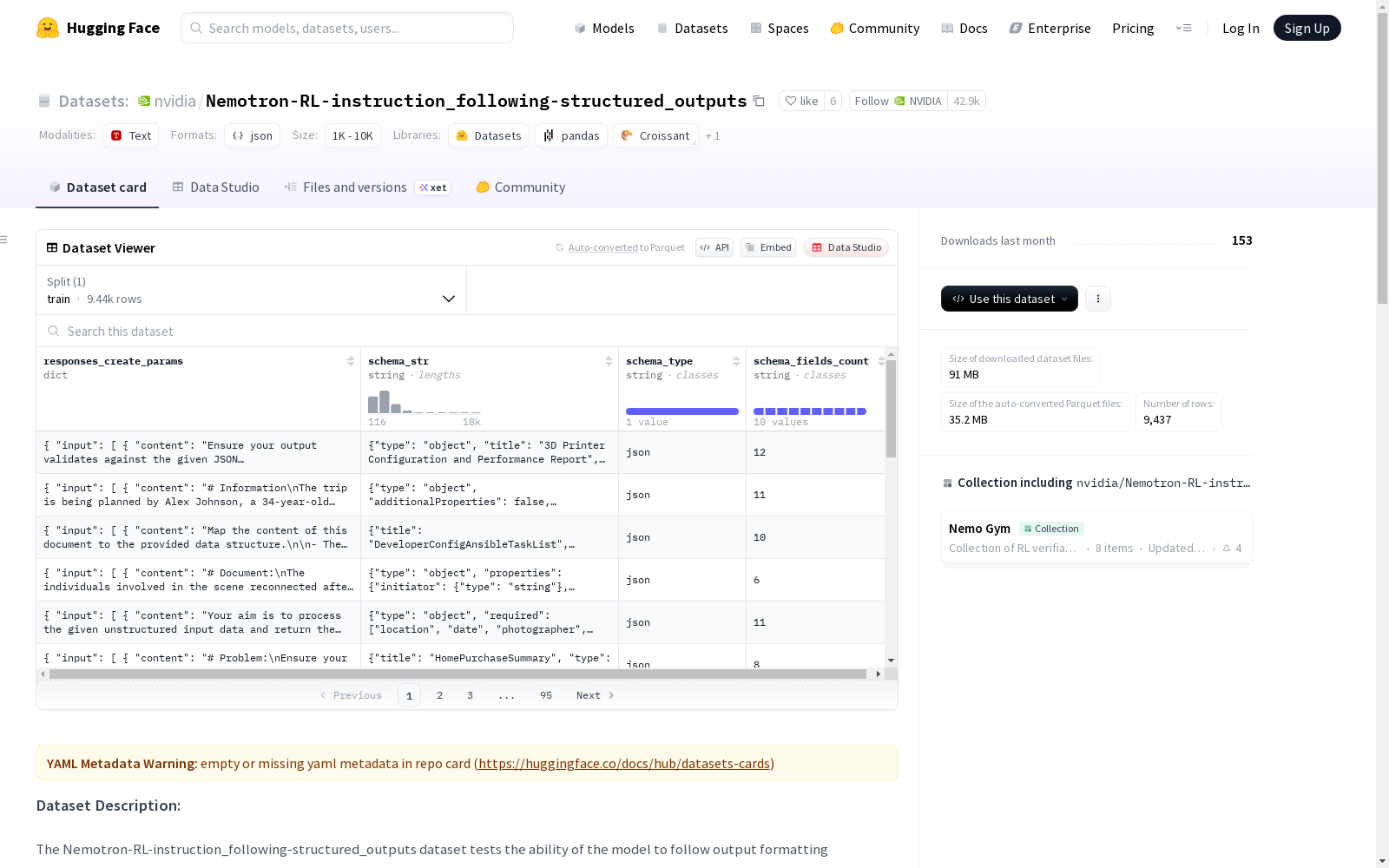Screen dimensions: 1389x868
Task: Sort the schema_str column
Action: pyautogui.click(x=609, y=361)
